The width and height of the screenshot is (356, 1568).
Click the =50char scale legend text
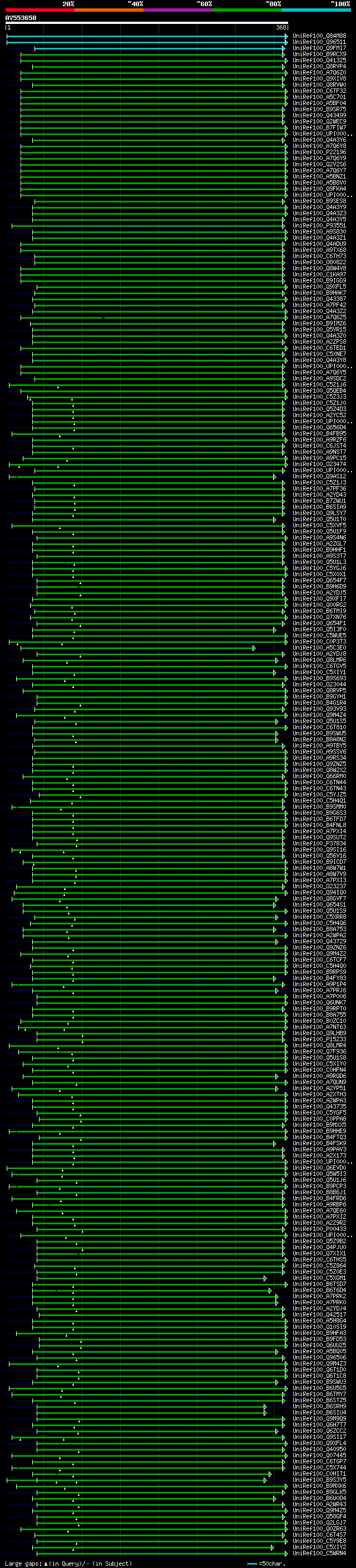pyautogui.click(x=272, y=1563)
